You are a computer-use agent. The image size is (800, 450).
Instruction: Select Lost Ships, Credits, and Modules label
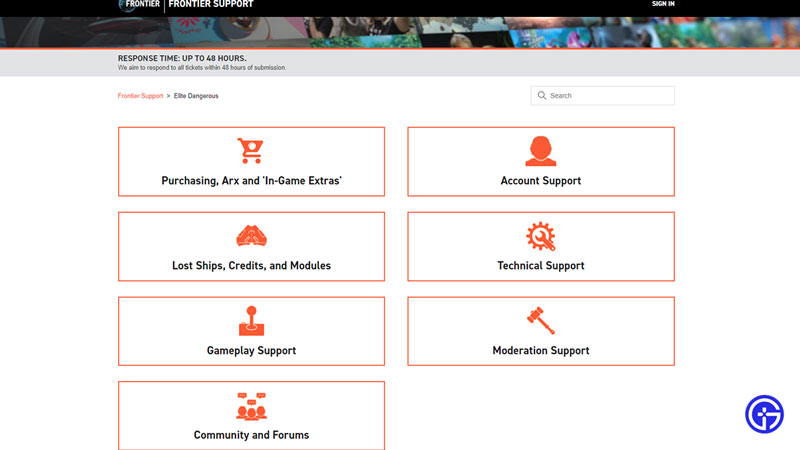click(251, 266)
